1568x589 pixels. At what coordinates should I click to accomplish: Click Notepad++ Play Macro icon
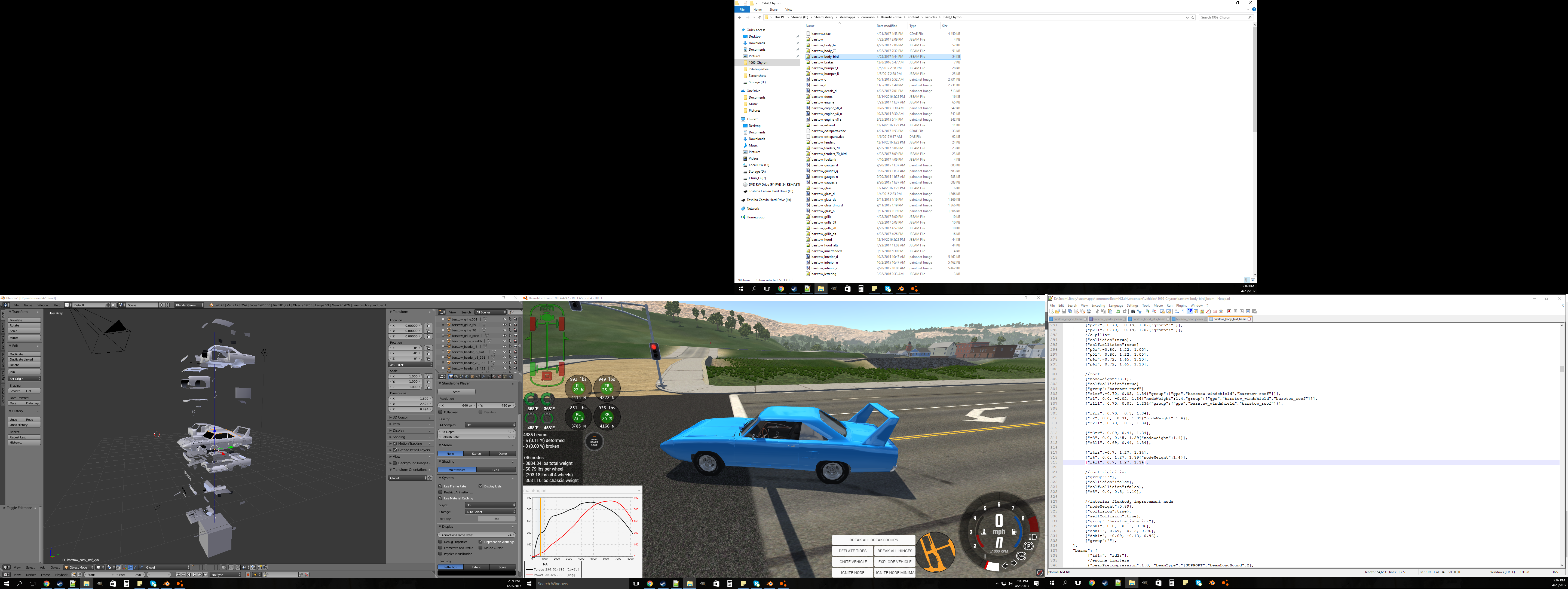coord(1242,311)
